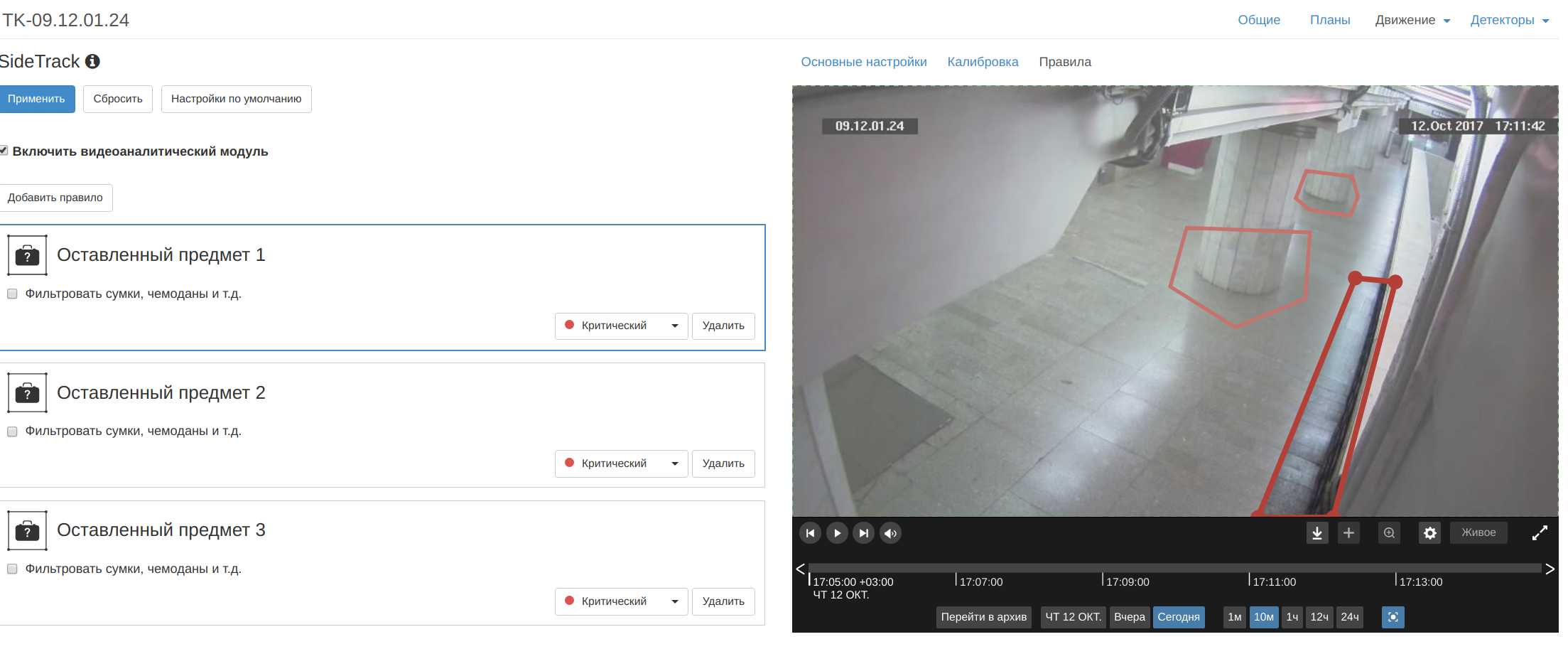Click the download icon in the player toolbar
Screen dimensions: 1568x649
click(x=1317, y=533)
